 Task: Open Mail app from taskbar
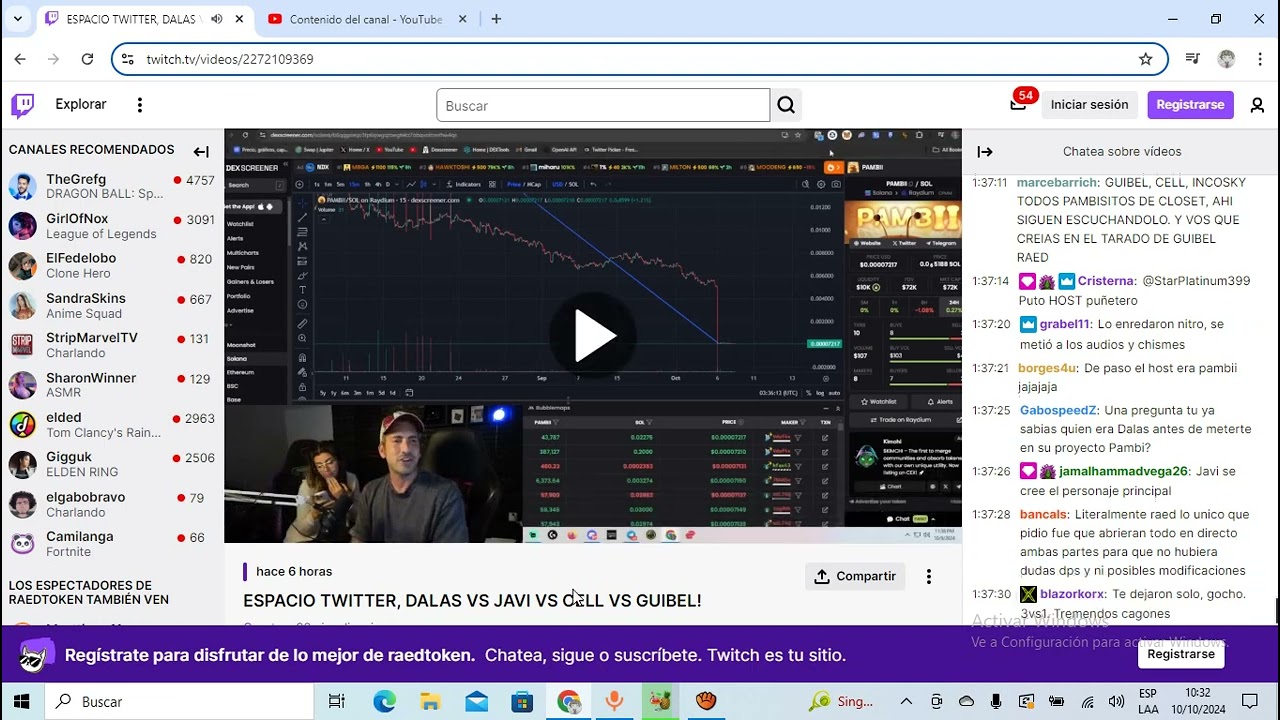coord(477,701)
